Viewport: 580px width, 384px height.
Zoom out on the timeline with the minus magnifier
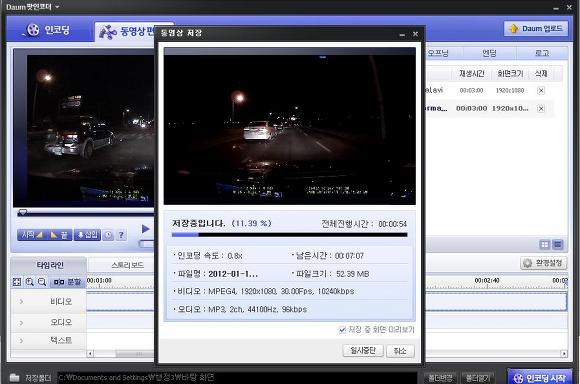[42, 282]
